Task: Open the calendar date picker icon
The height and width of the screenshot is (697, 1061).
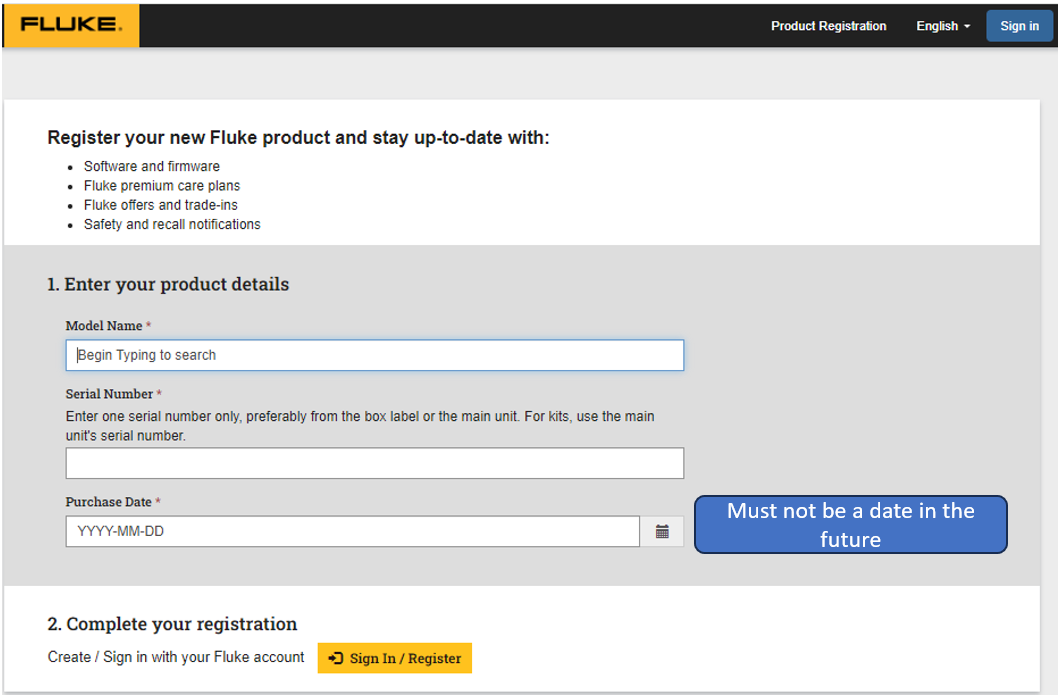Action: [x=662, y=532]
